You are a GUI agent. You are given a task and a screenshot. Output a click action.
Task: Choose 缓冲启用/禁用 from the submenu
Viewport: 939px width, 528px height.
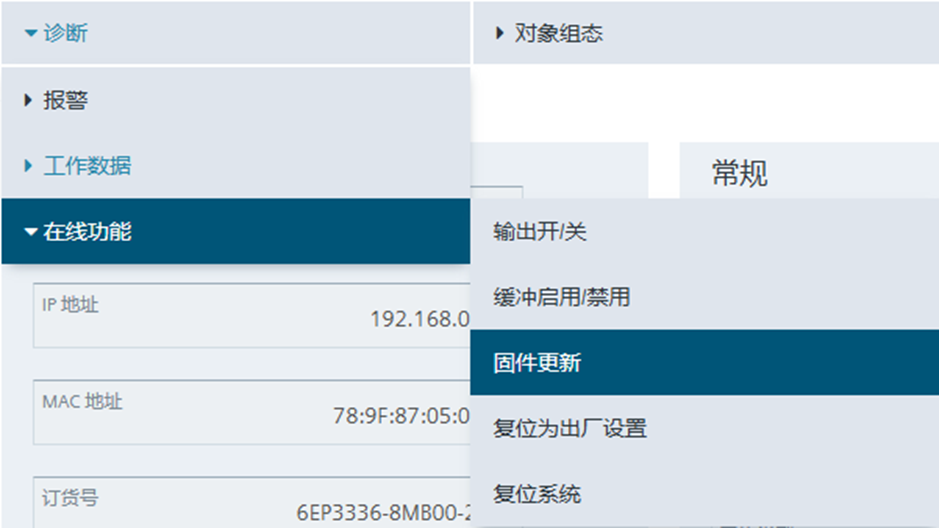pos(561,297)
